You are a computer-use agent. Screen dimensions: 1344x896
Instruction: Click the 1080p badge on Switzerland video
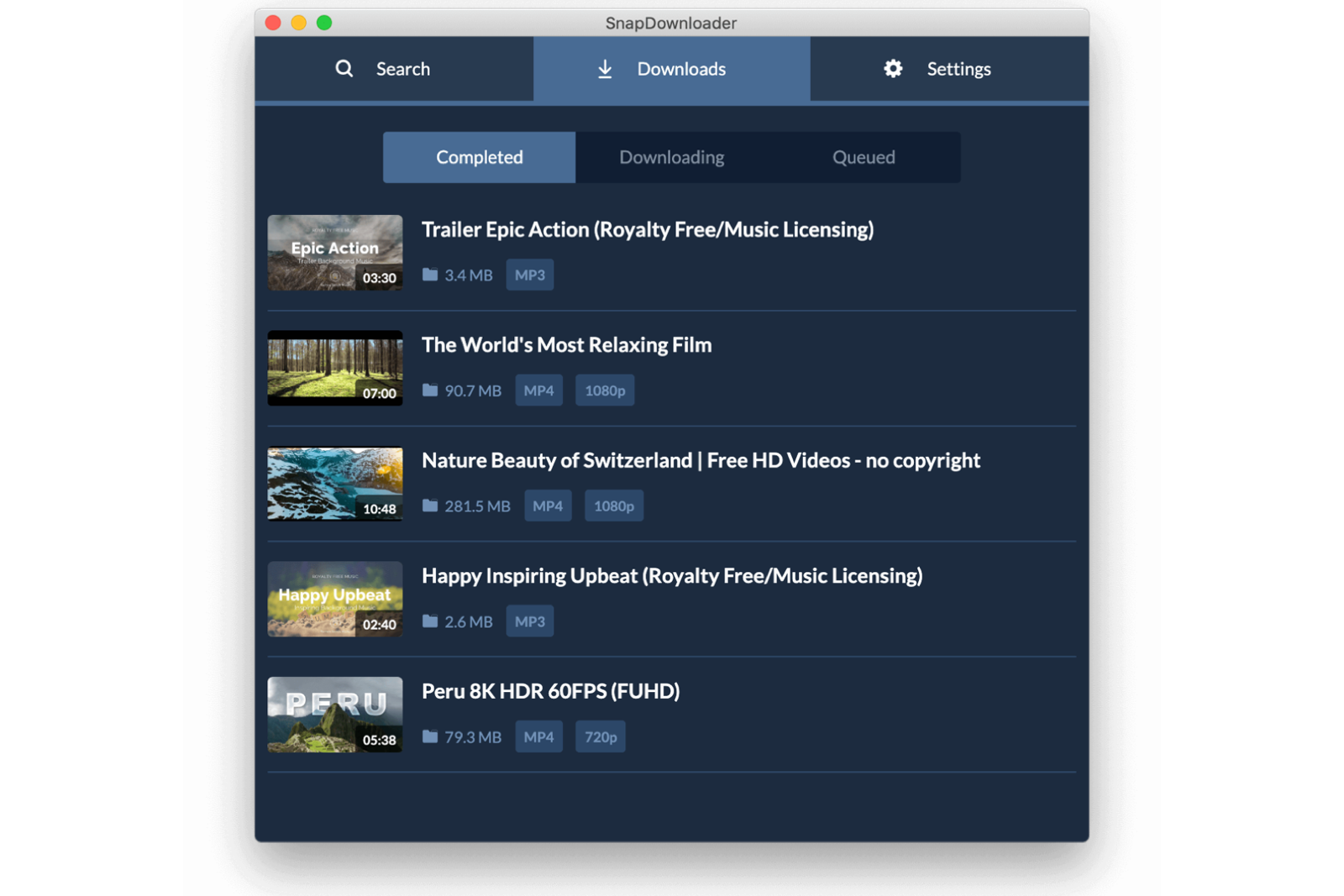pos(613,506)
